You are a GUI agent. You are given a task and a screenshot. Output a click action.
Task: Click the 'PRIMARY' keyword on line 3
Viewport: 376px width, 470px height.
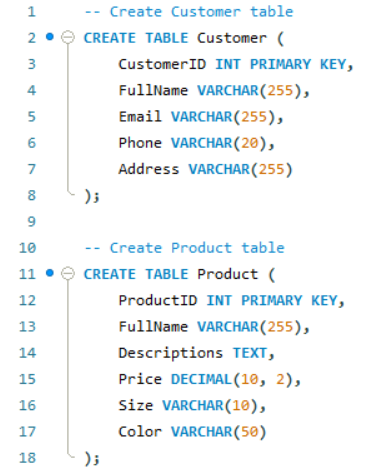(x=281, y=64)
